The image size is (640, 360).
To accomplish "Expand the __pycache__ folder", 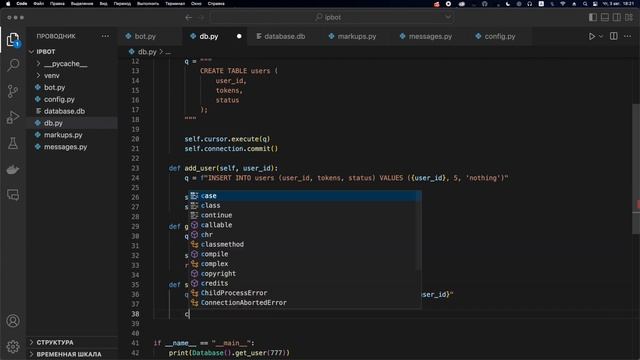I will tap(73, 64).
